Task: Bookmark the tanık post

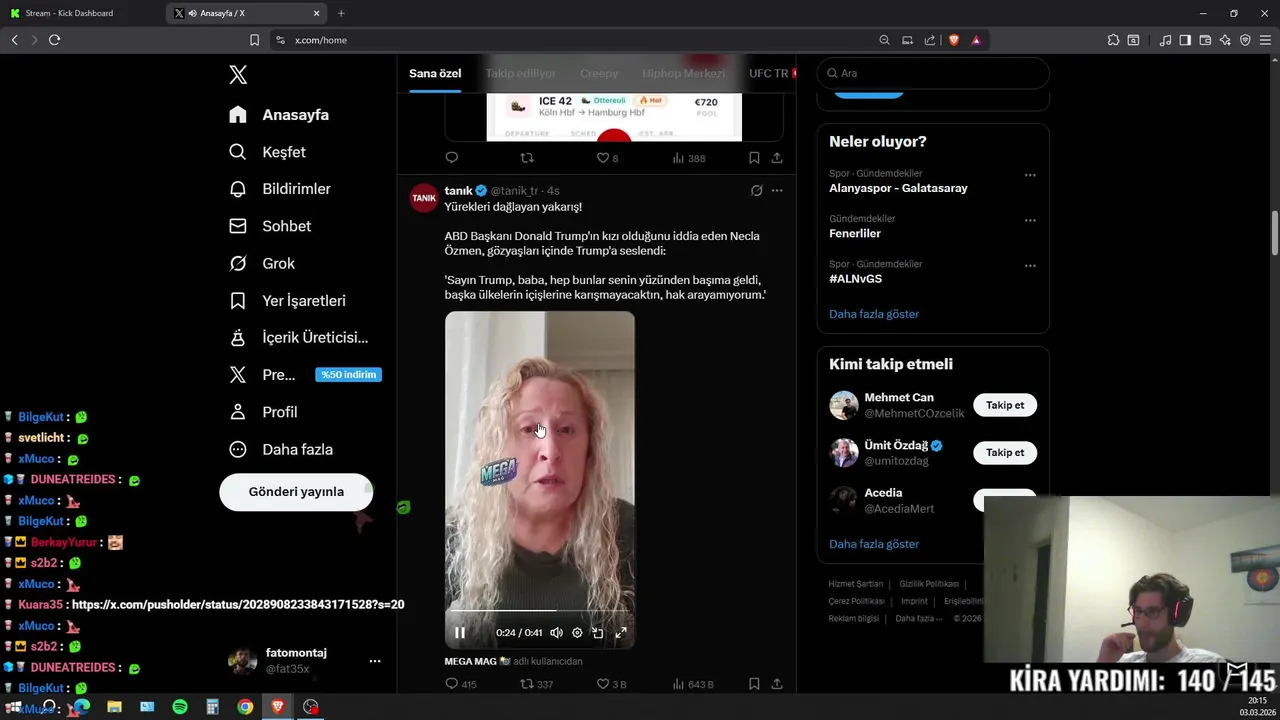Action: [754, 684]
